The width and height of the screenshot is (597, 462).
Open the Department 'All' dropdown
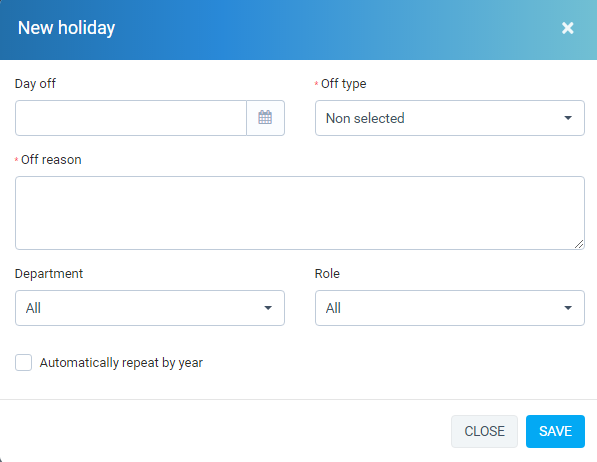tap(150, 308)
